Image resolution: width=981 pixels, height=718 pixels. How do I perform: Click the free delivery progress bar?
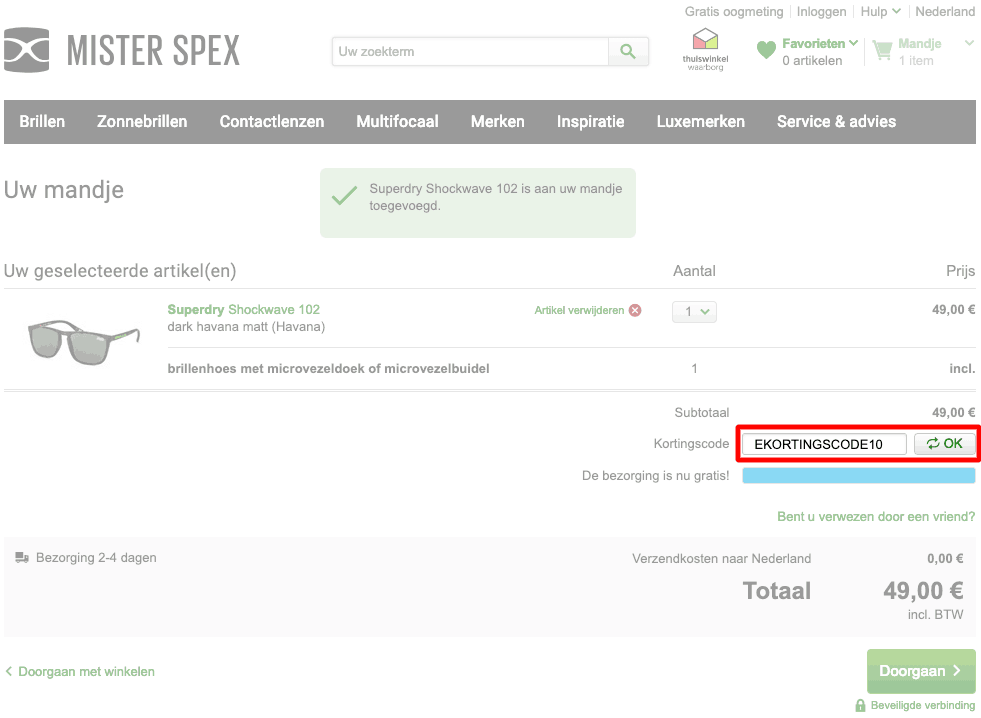[x=858, y=475]
